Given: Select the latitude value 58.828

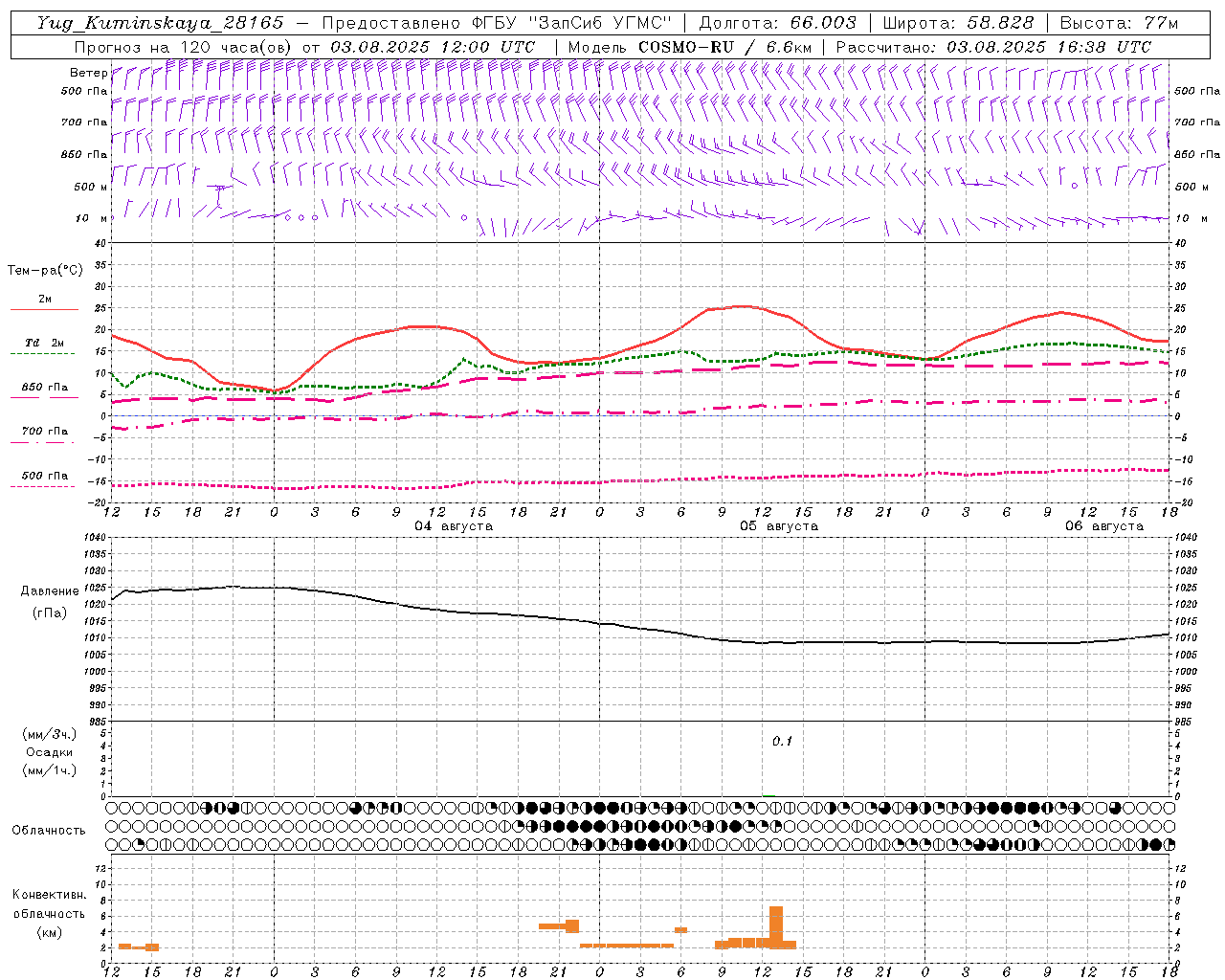Looking at the screenshot, I should coord(1000,23).
